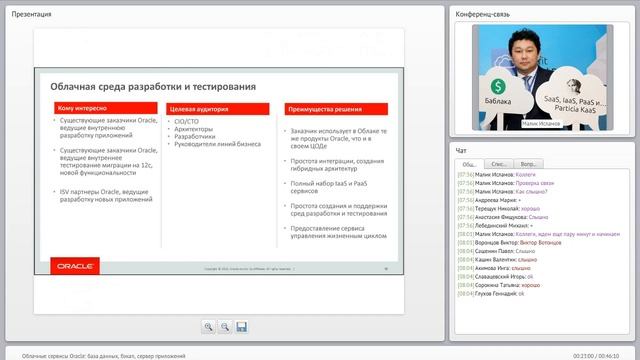
Task: Select the 'Акимова Инга: слышно' chat message
Action: (x=494, y=268)
